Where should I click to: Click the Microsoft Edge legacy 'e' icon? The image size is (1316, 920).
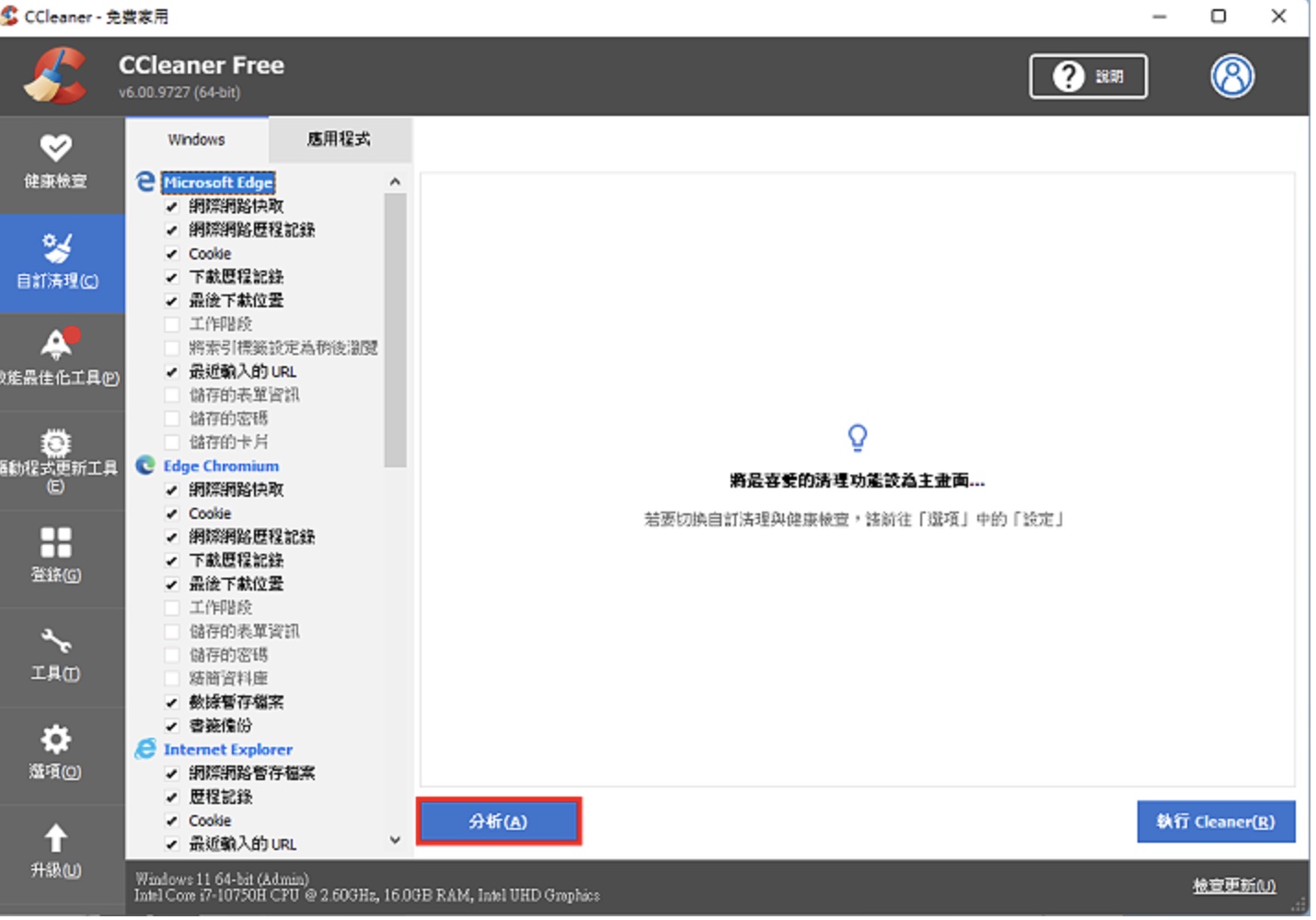pyautogui.click(x=145, y=182)
